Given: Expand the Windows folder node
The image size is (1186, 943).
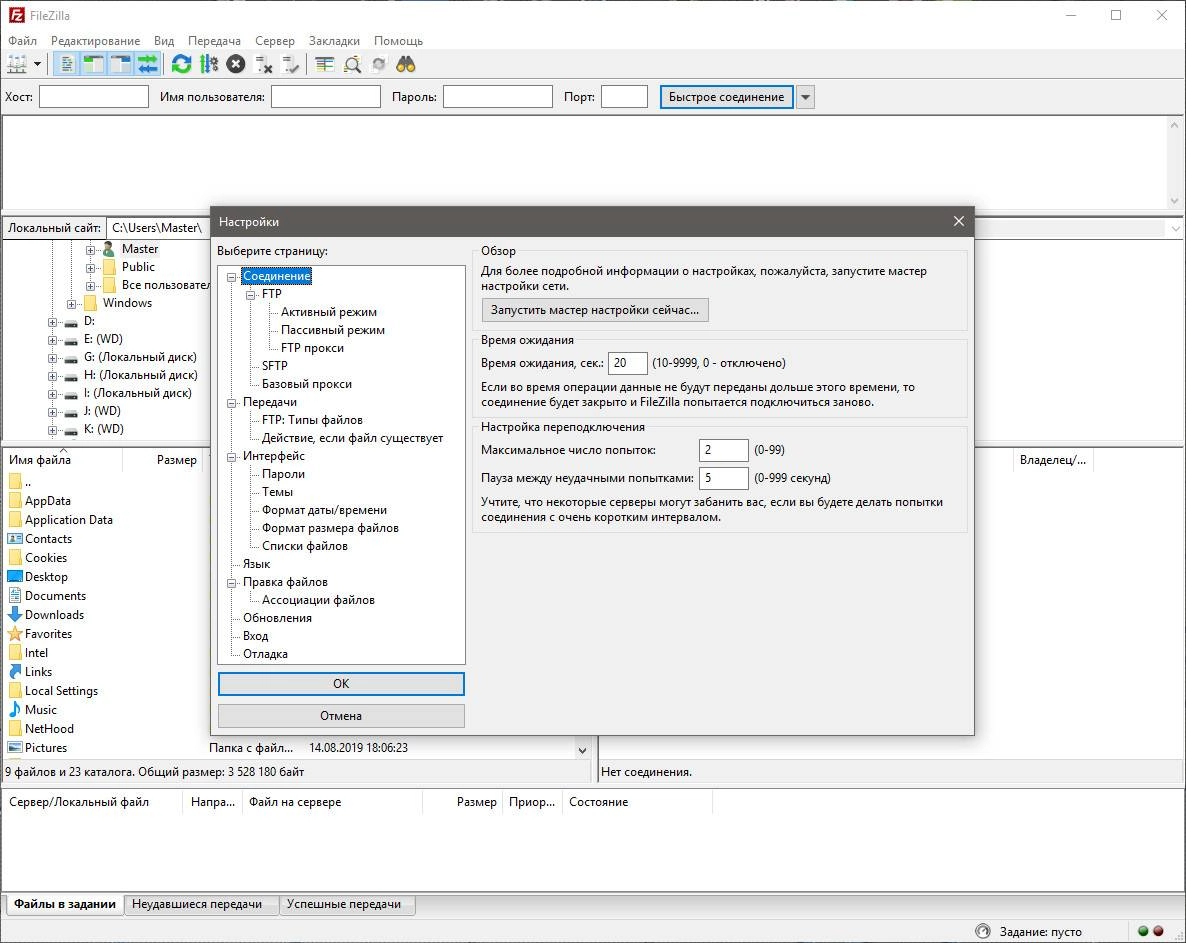Looking at the screenshot, I should pyautogui.click(x=71, y=304).
